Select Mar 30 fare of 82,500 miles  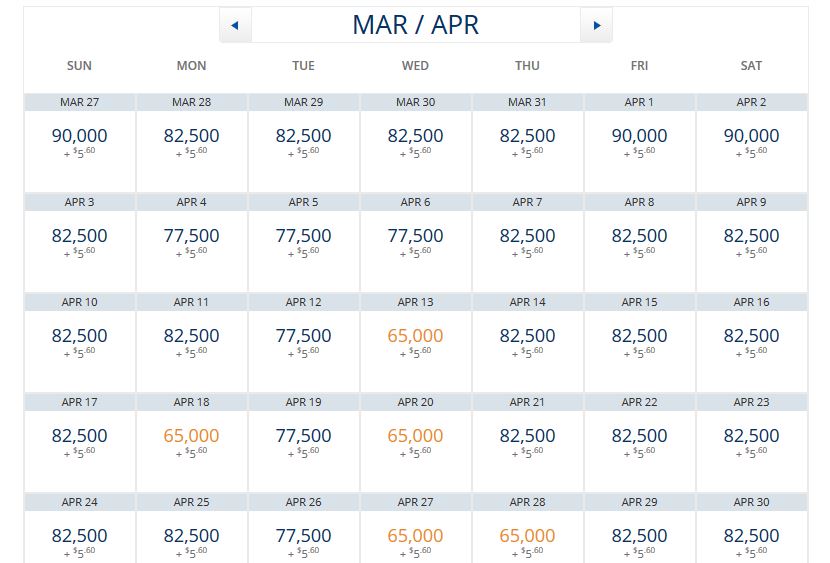click(x=415, y=137)
